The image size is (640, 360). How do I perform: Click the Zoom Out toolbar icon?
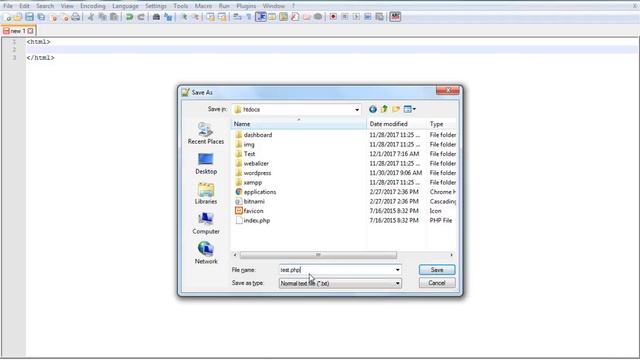(196, 17)
